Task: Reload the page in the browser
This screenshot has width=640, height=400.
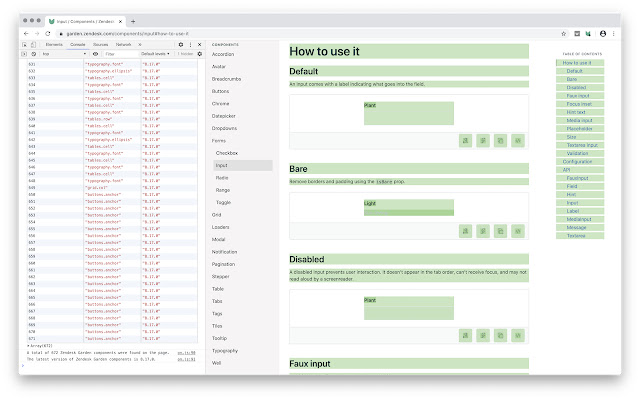Action: click(x=48, y=33)
